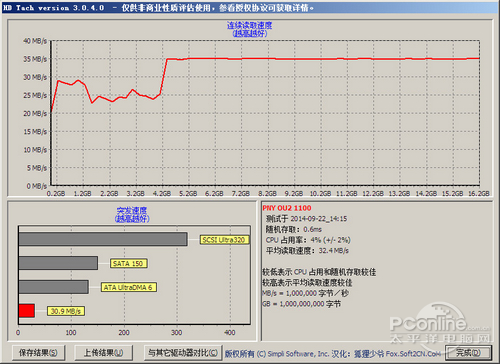Click the gray SATA 150 bar
The height and width of the screenshot is (364, 500).
58,263
